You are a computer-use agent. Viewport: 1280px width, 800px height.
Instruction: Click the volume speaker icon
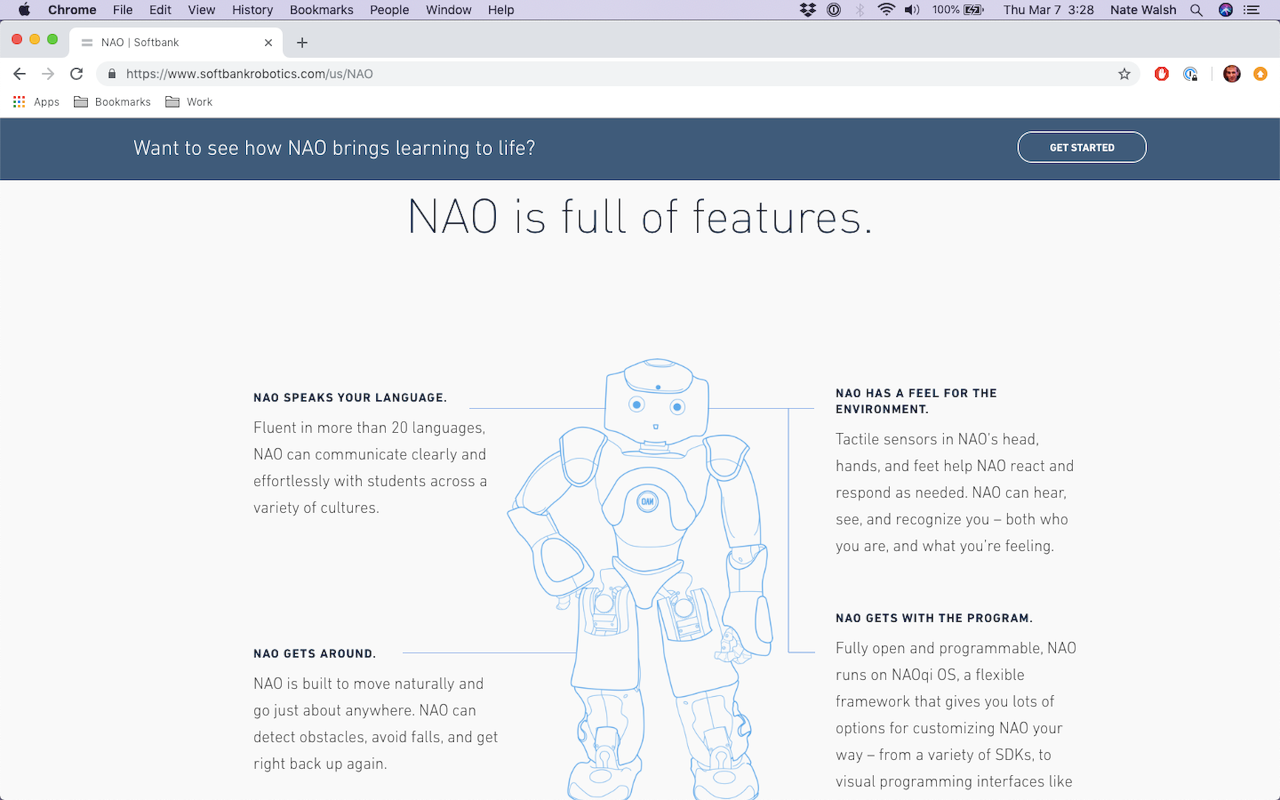[x=911, y=10]
